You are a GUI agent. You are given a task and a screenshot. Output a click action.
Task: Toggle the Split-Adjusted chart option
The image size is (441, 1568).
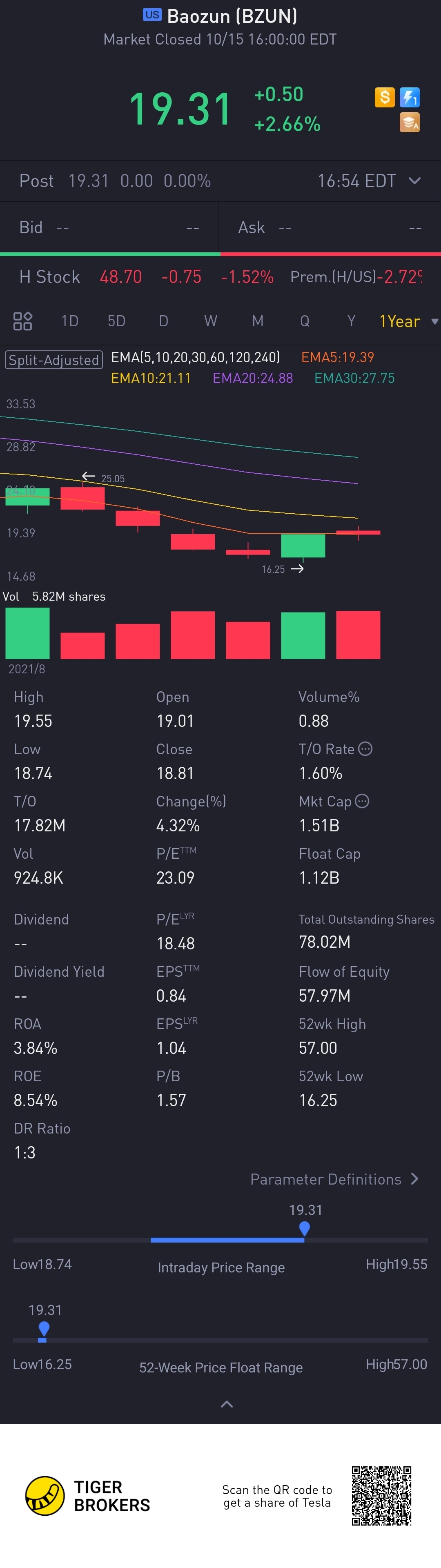tap(53, 360)
